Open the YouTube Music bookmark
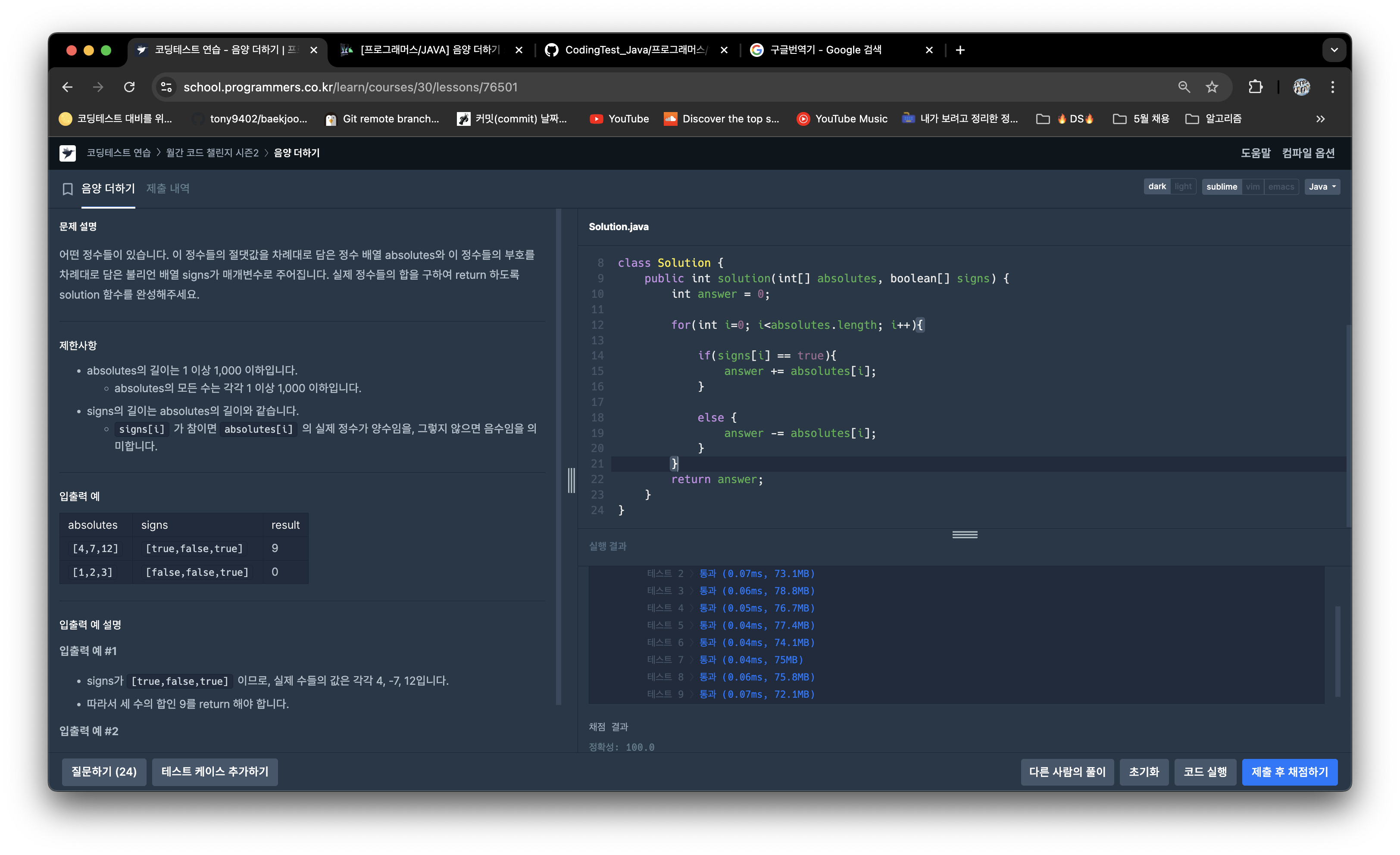This screenshot has width=1400, height=855. coord(842,119)
